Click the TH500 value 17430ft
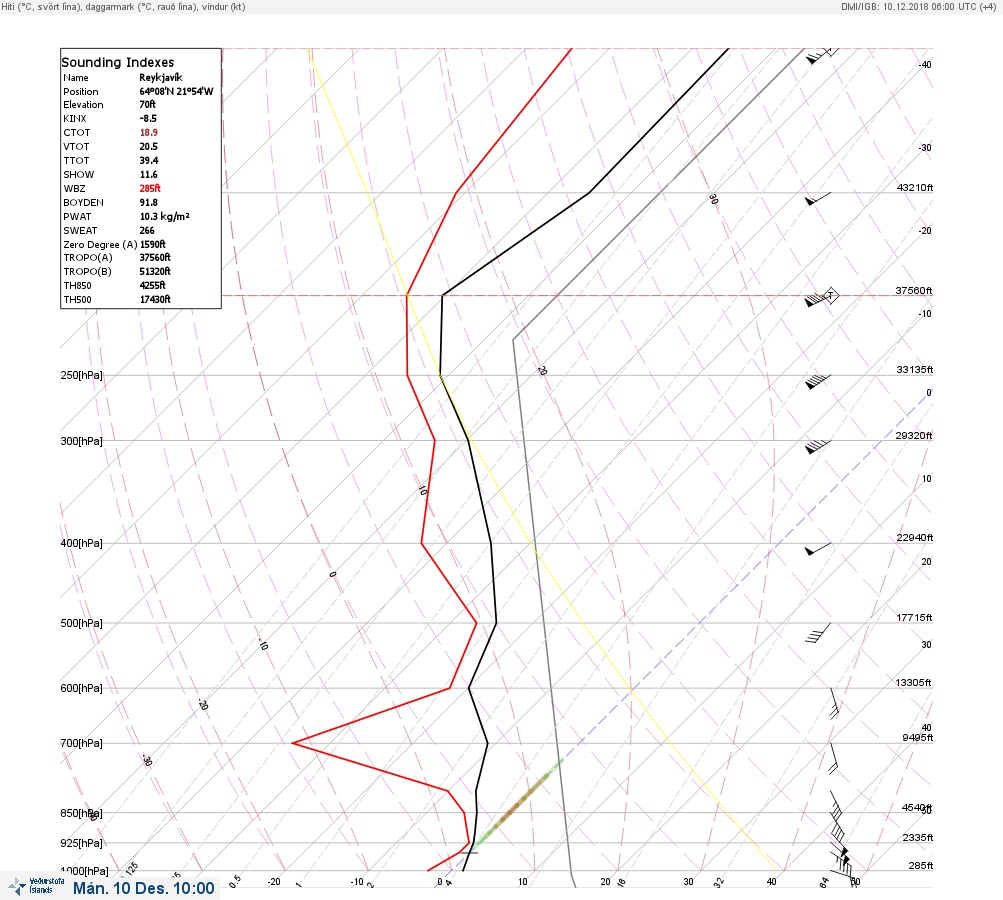Viewport: 1003px width, 900px height. [x=155, y=299]
